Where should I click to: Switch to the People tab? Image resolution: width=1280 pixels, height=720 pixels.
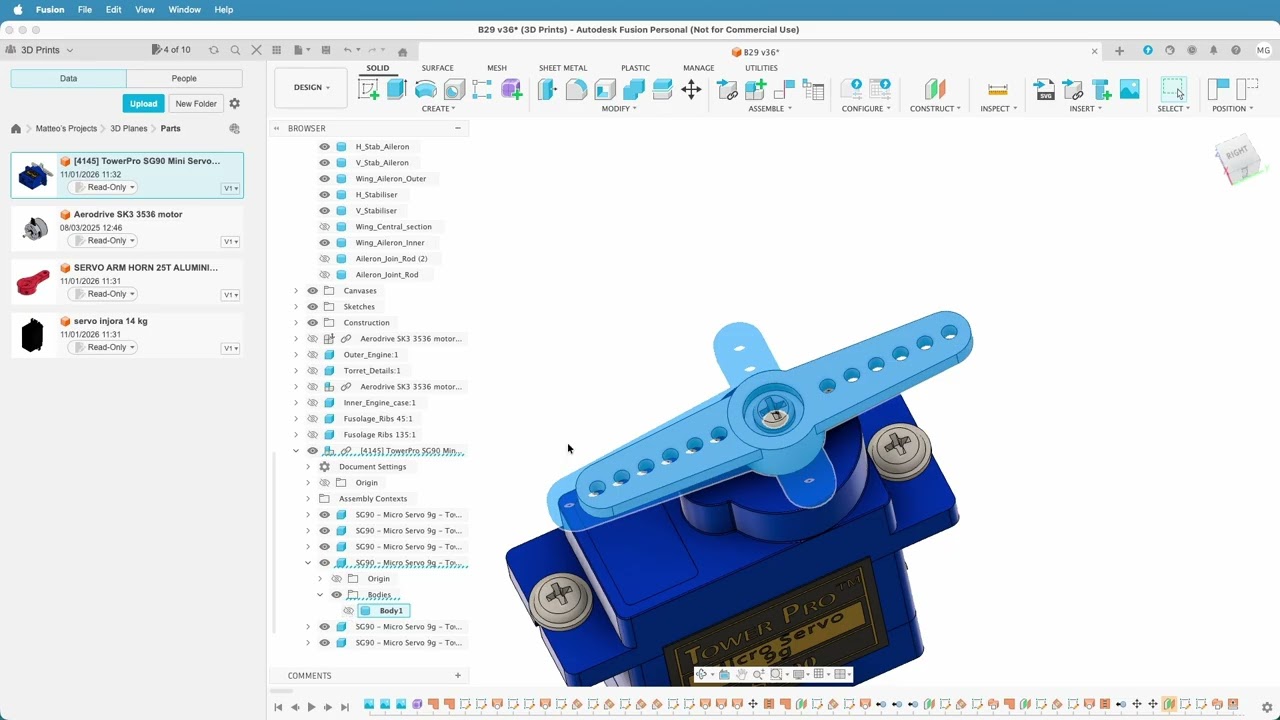click(x=184, y=78)
